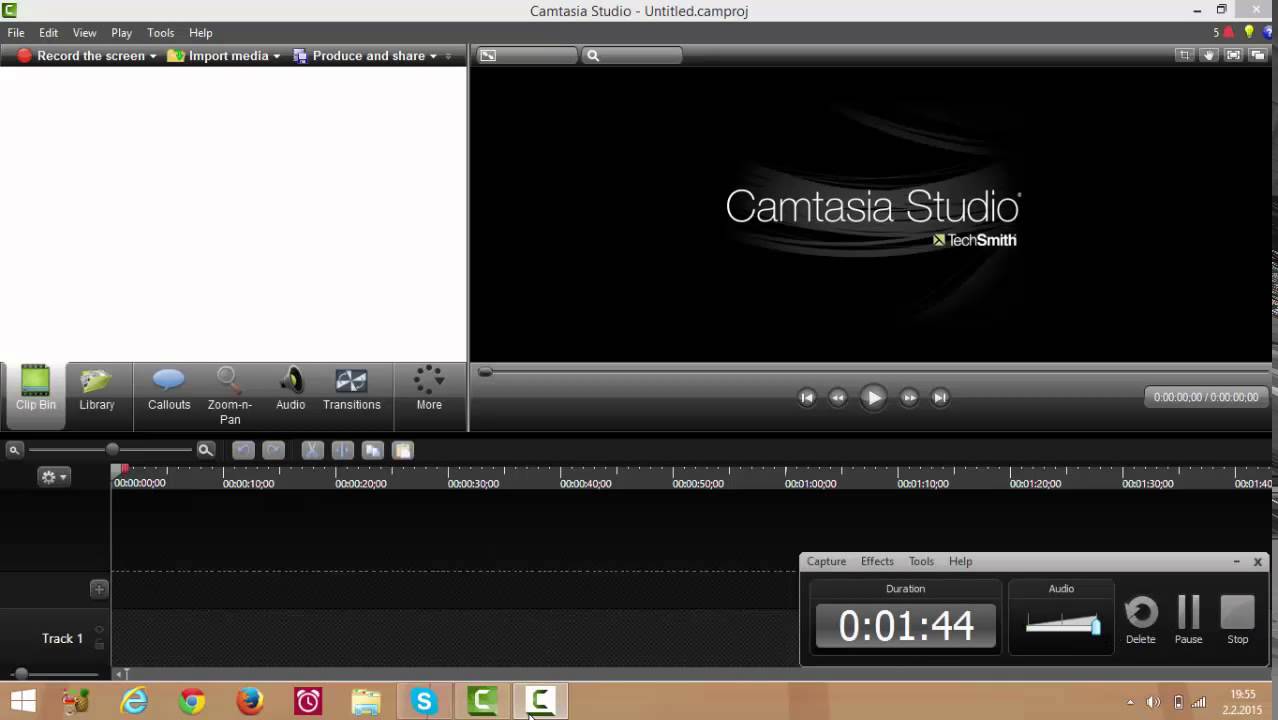Viewport: 1278px width, 720px height.
Task: Open Skype from the taskbar
Action: coord(424,702)
